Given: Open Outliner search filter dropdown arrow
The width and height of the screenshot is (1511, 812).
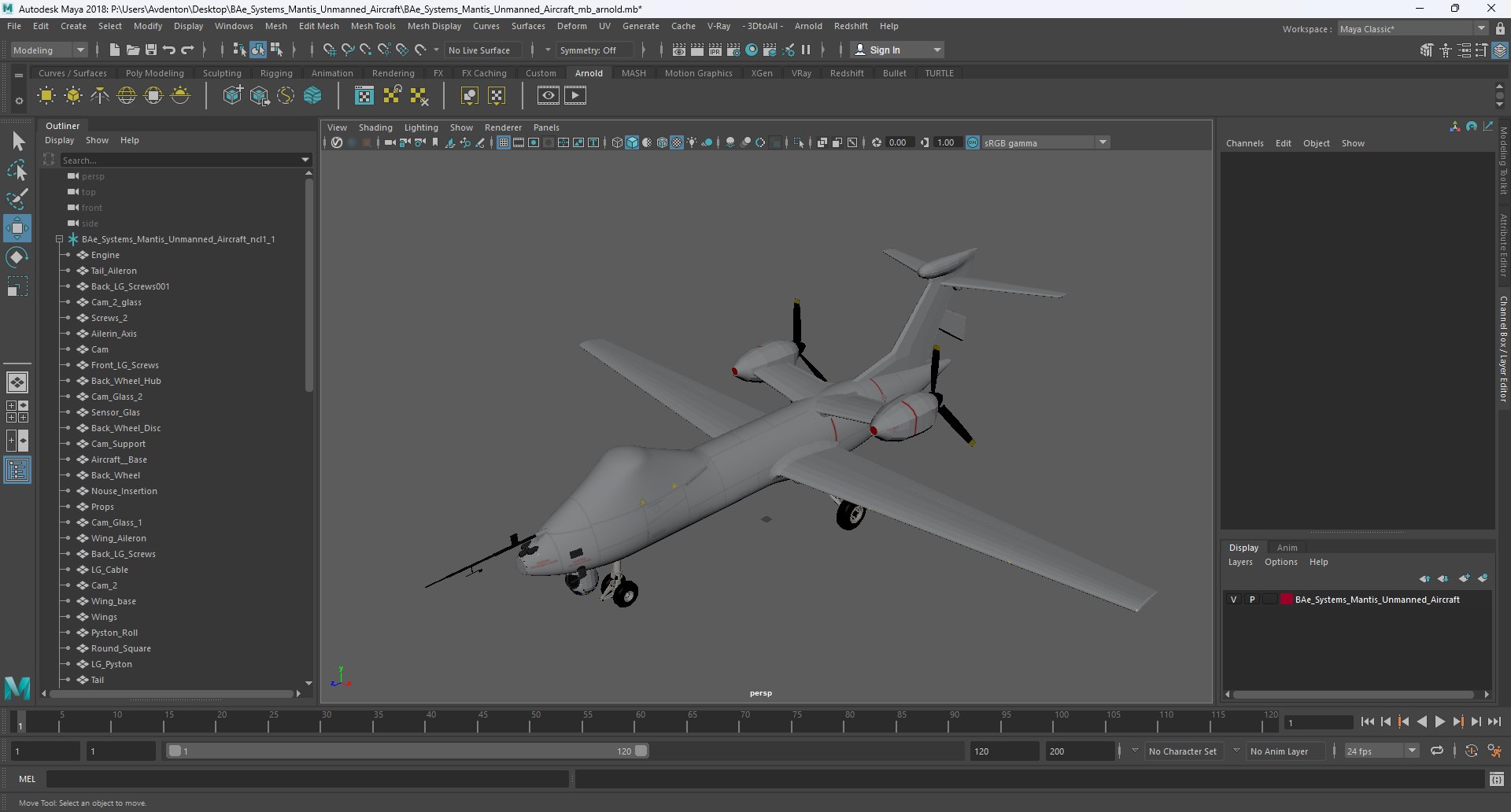Looking at the screenshot, I should pos(305,160).
